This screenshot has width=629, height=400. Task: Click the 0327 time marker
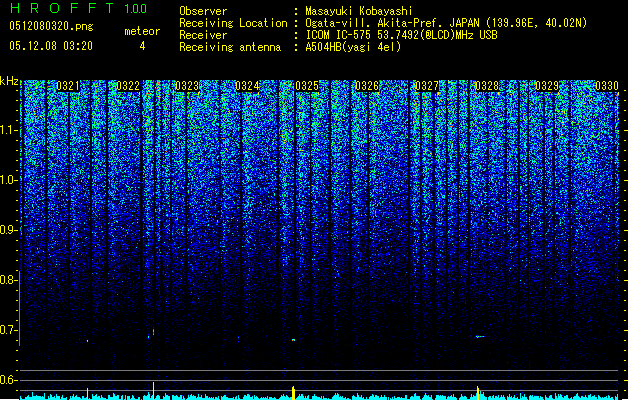point(427,86)
